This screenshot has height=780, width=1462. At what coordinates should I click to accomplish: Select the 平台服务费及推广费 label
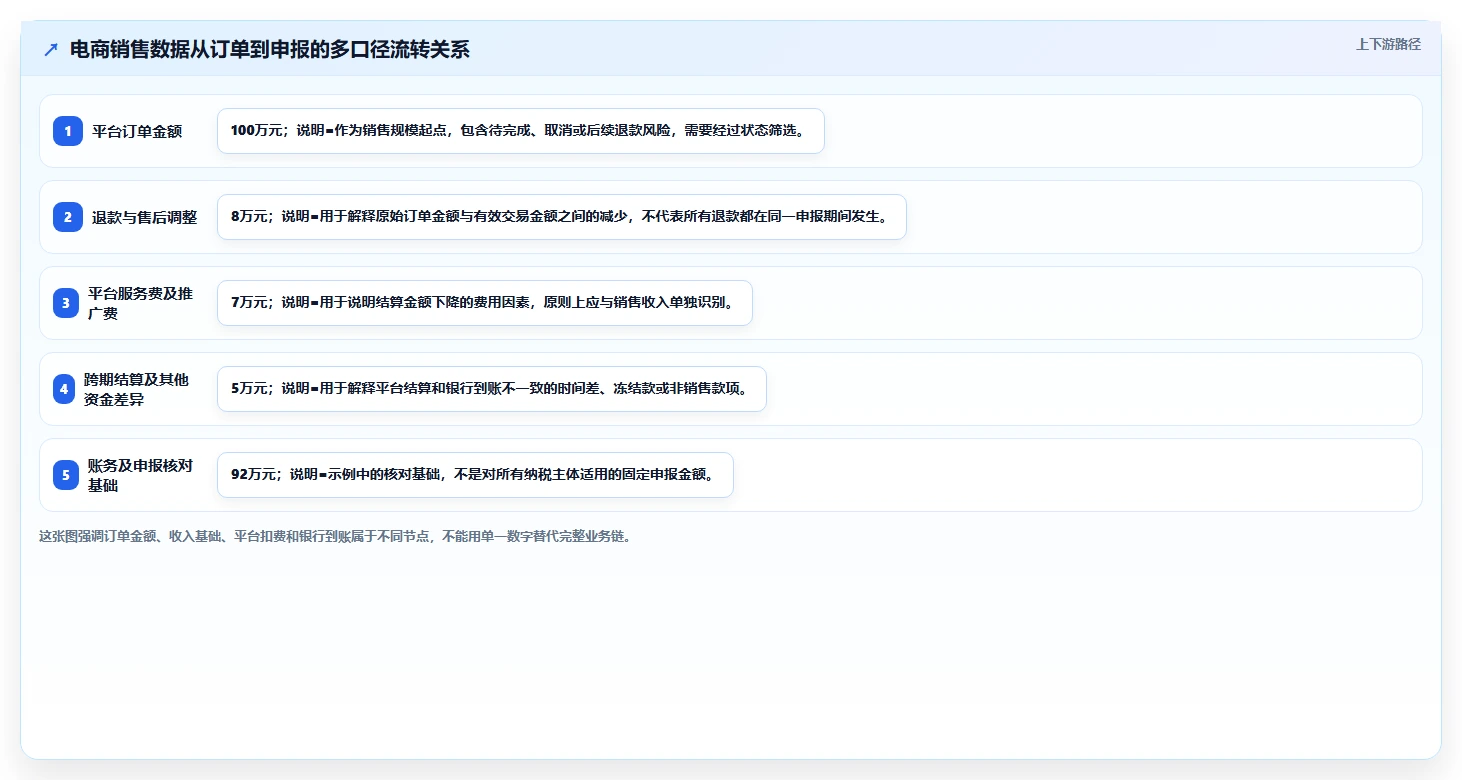click(141, 303)
